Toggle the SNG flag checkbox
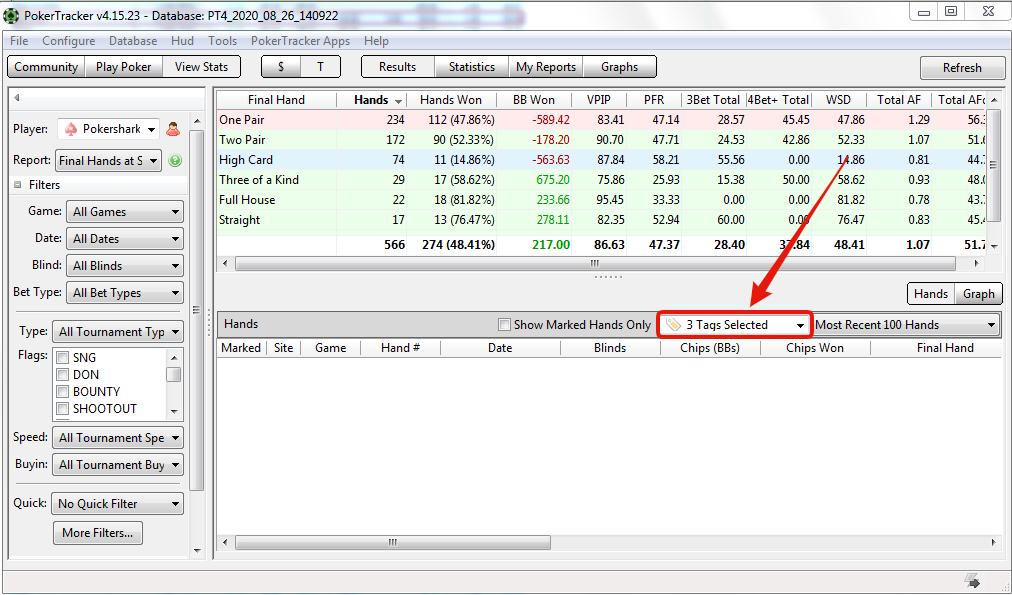 point(63,358)
